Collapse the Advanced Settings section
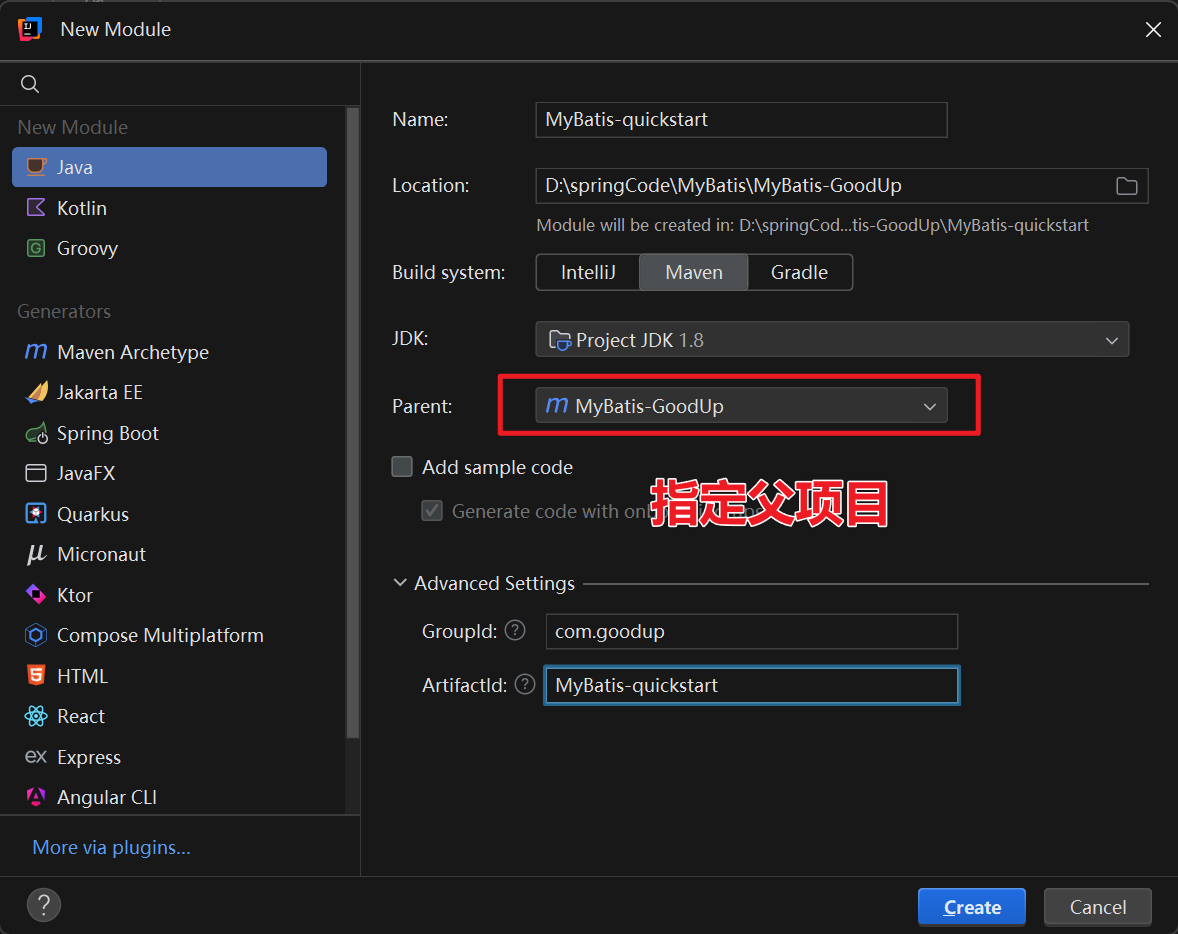1178x934 pixels. [x=400, y=583]
